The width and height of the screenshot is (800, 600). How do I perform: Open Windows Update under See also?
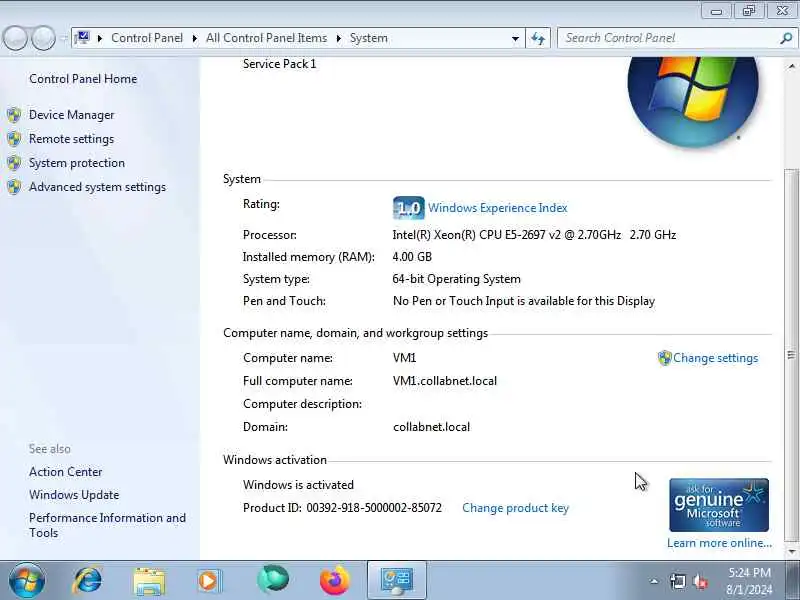[74, 495]
